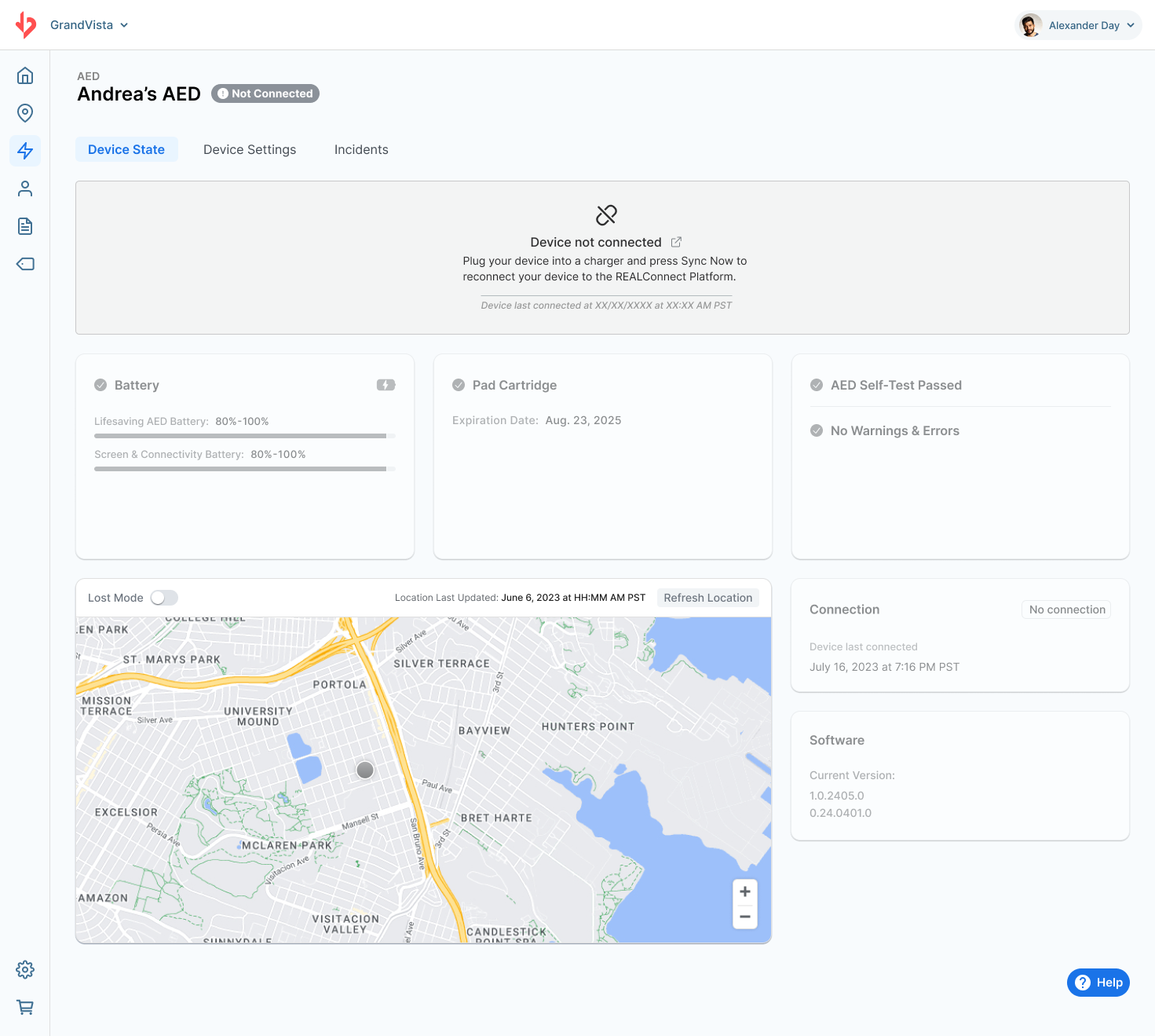Expand the GrandVista organization dropdown
The height and width of the screenshot is (1036, 1155).
tap(90, 25)
